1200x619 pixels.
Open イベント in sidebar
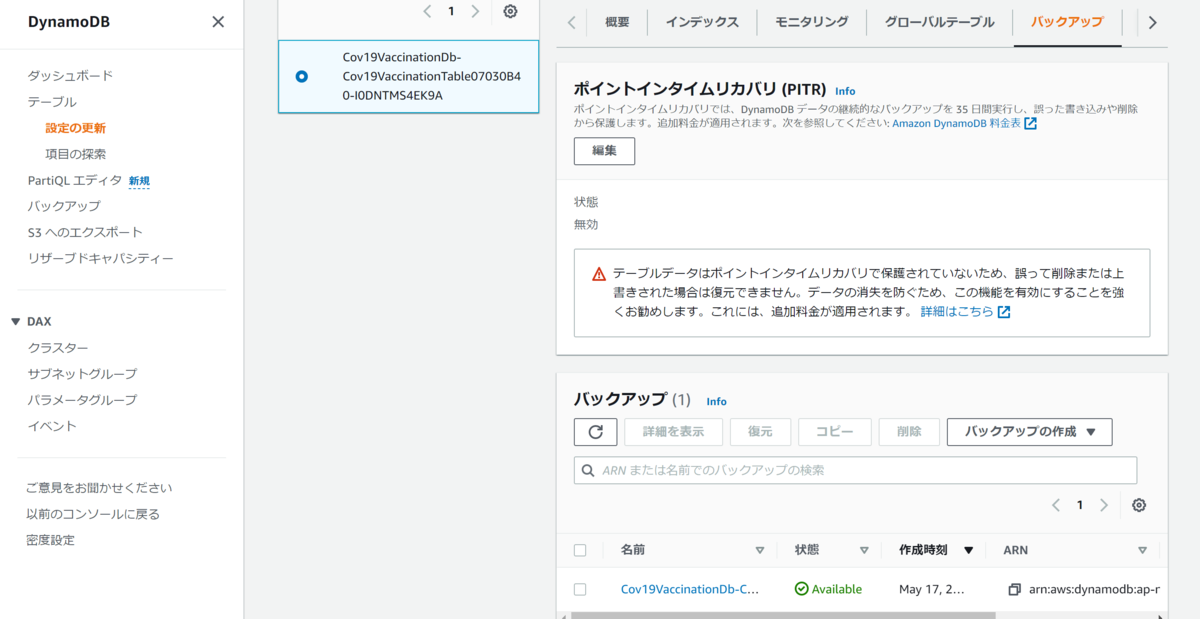coord(52,426)
